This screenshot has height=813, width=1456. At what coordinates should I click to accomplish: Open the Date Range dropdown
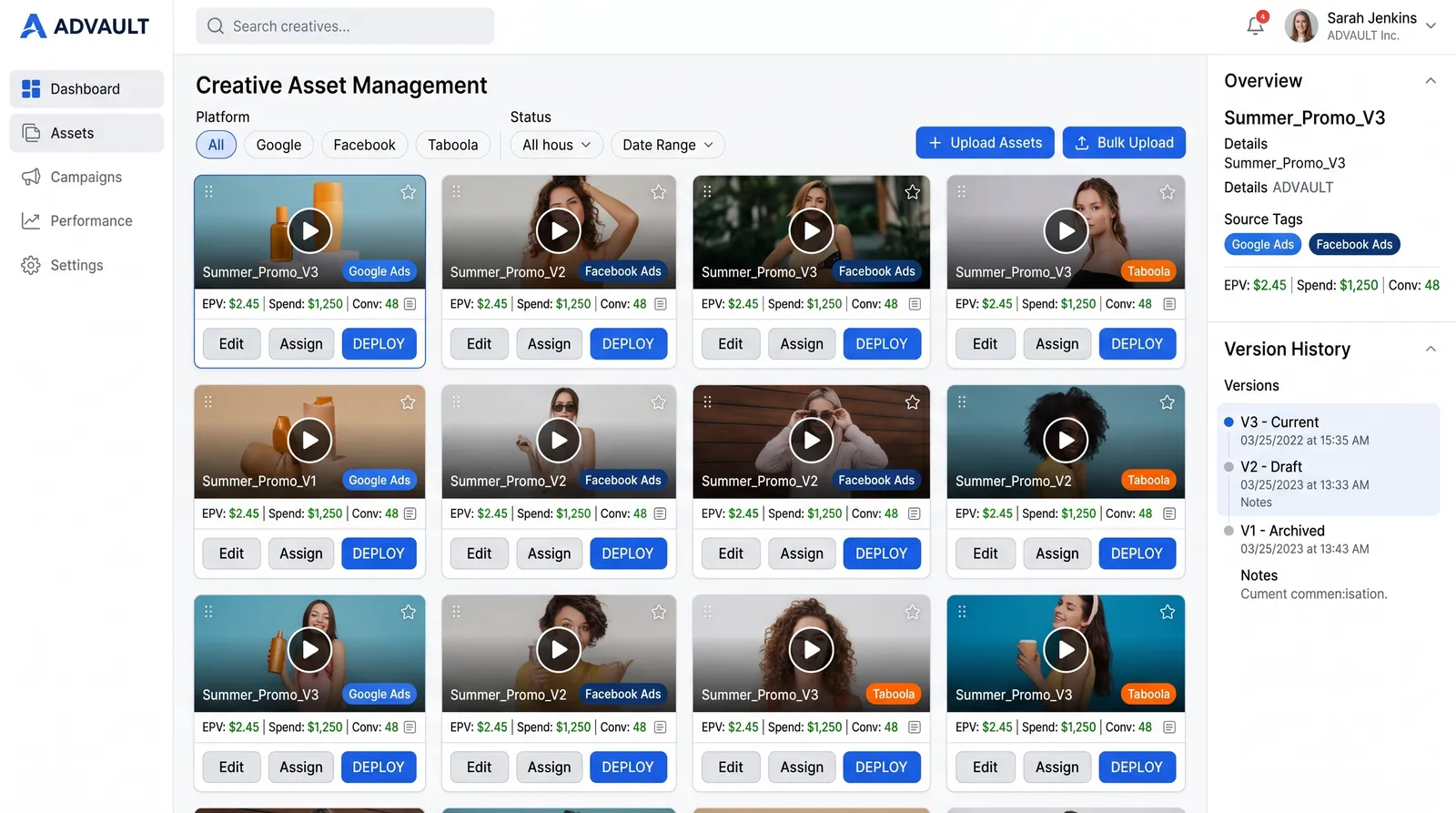[668, 145]
